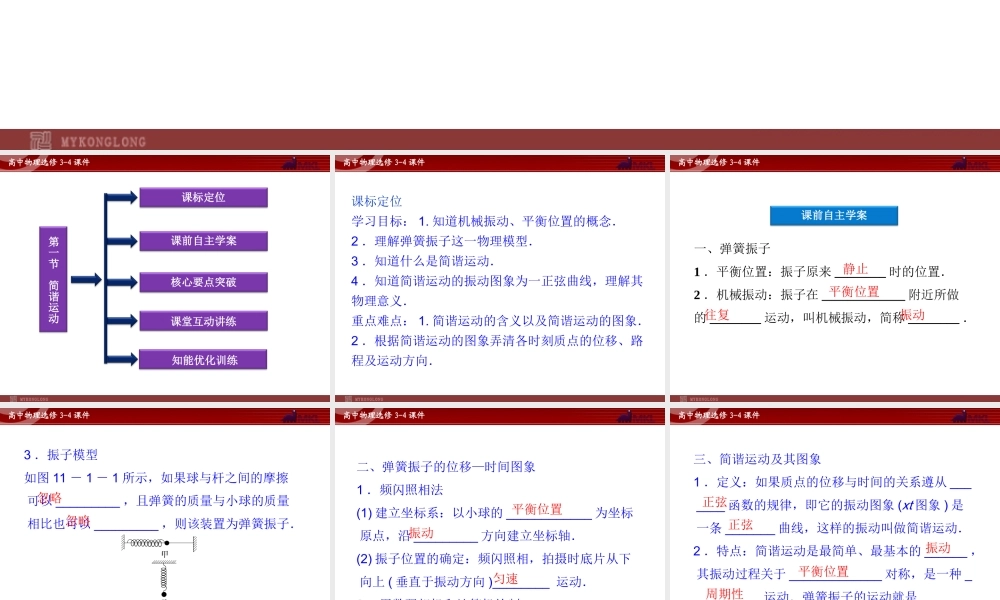
Task: Click the red 平衡位置 answer on third slide
Action: tap(854, 292)
